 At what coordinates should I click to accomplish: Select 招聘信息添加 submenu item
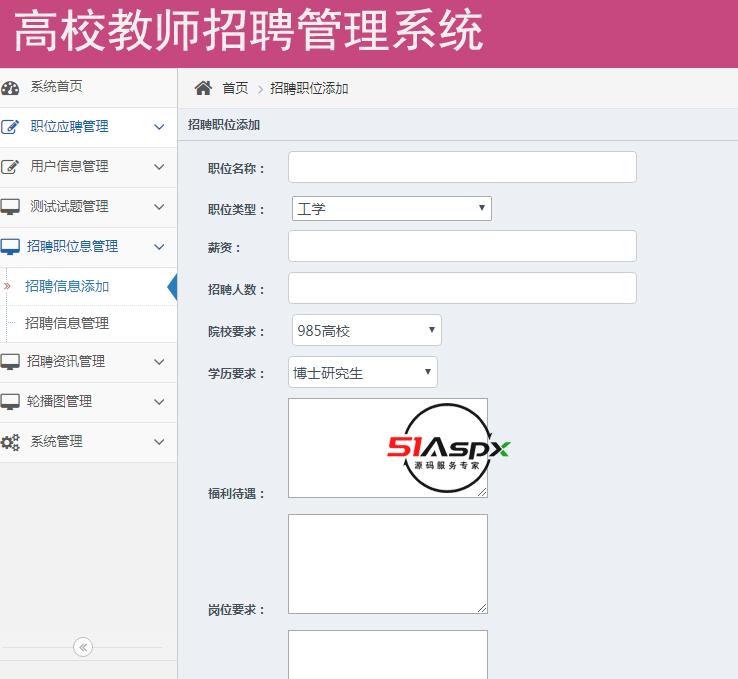tap(67, 287)
